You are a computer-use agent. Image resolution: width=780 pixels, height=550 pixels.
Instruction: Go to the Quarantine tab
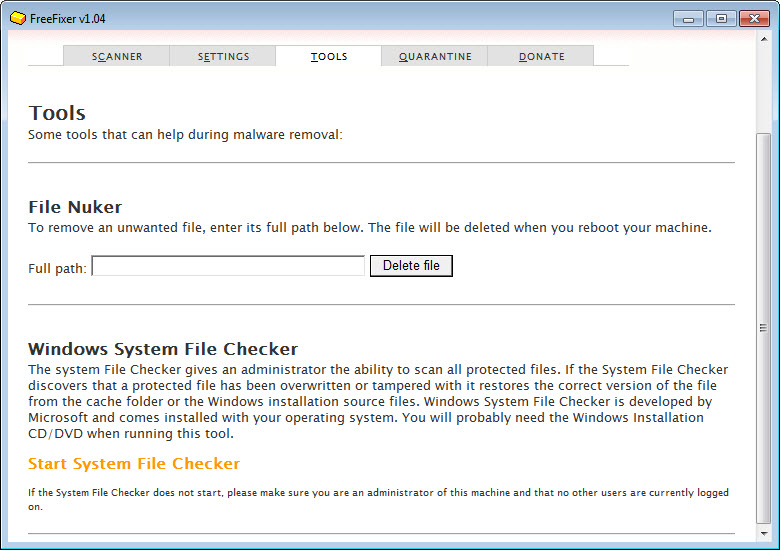(435, 56)
